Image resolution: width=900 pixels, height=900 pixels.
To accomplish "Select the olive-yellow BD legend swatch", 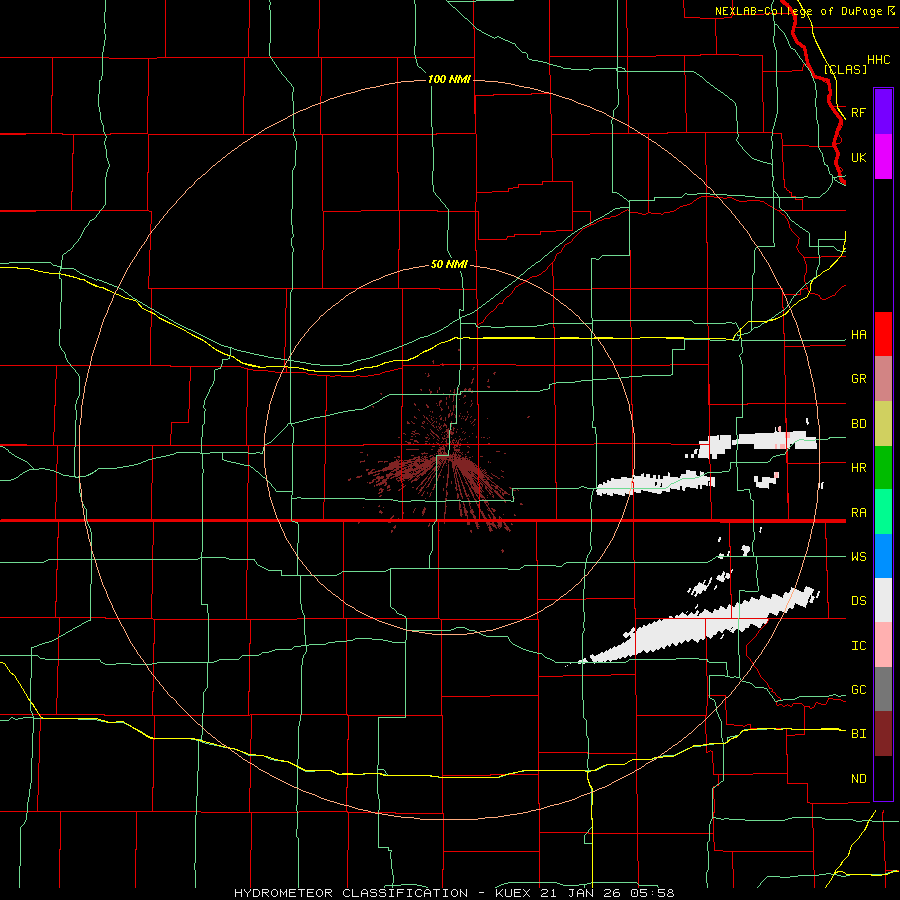I will click(x=883, y=424).
